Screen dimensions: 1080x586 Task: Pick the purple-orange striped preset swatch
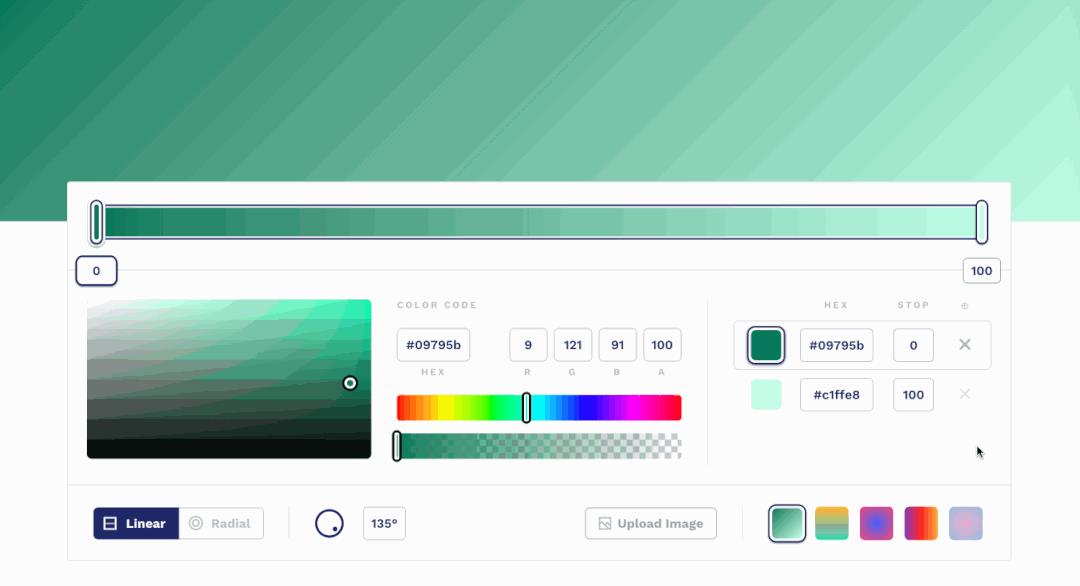coord(921,523)
